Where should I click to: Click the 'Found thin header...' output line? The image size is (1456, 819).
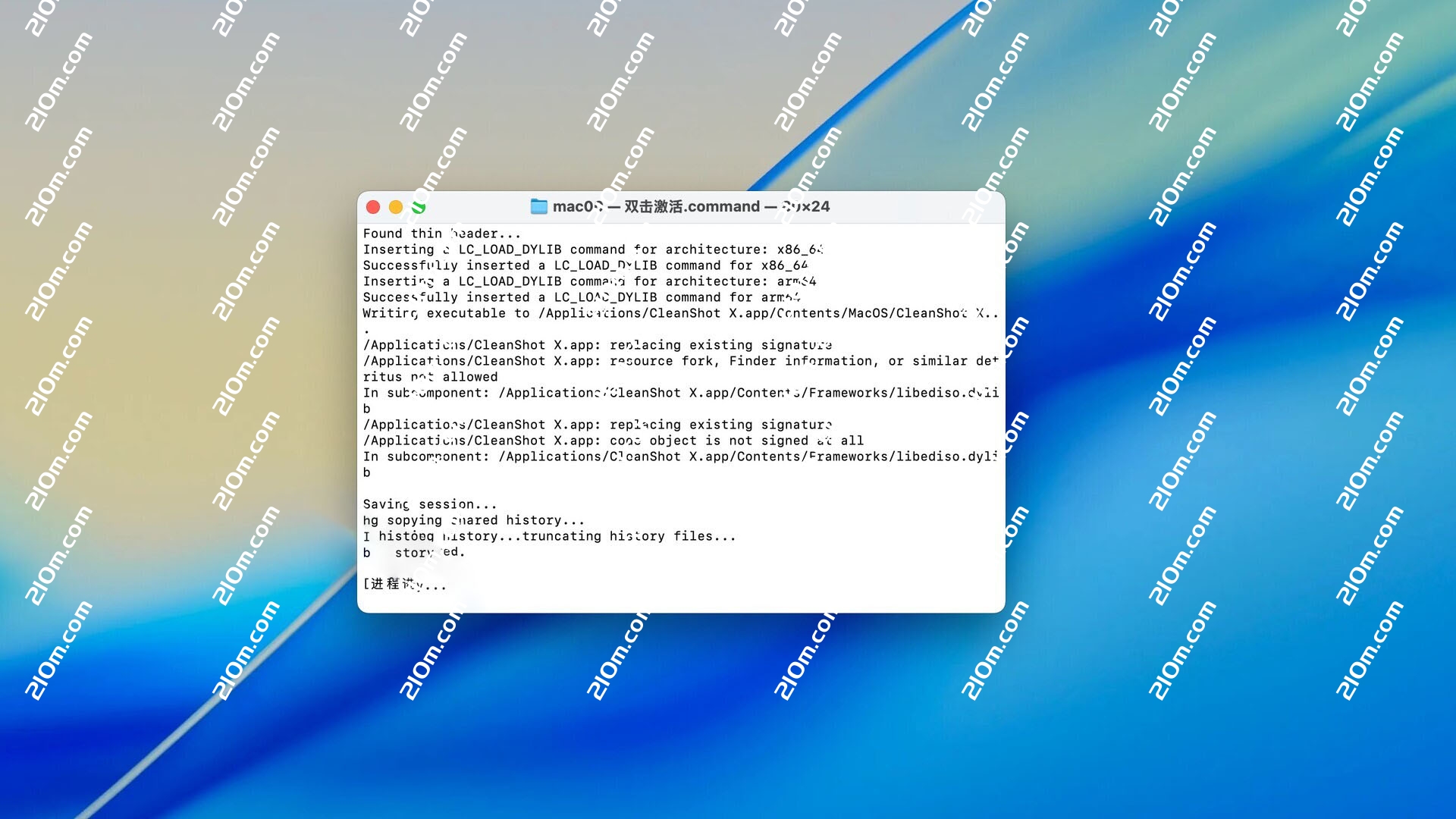coord(441,234)
